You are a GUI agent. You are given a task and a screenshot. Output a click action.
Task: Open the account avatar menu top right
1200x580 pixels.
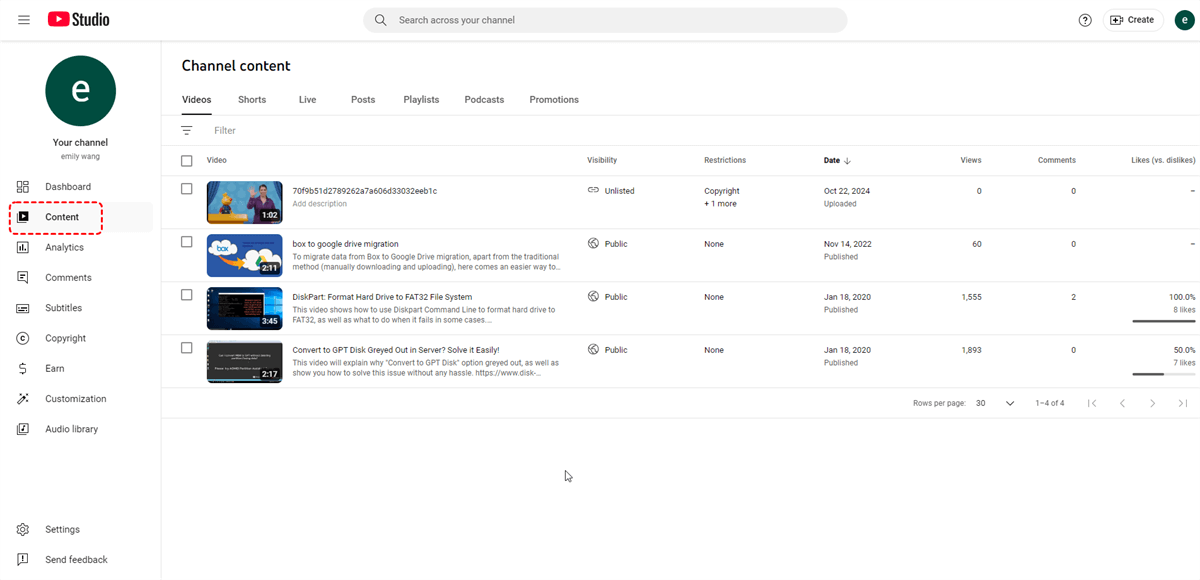[1184, 20]
